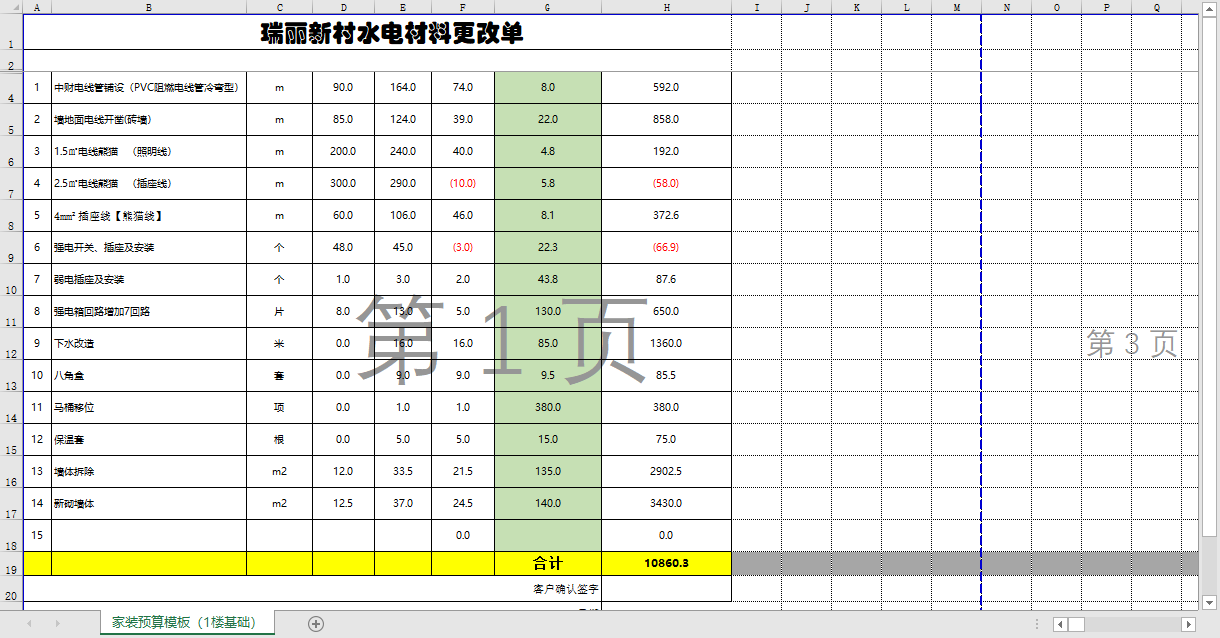Click the horizontal scrollbar's left arrow
The width and height of the screenshot is (1220, 638).
[1061, 624]
